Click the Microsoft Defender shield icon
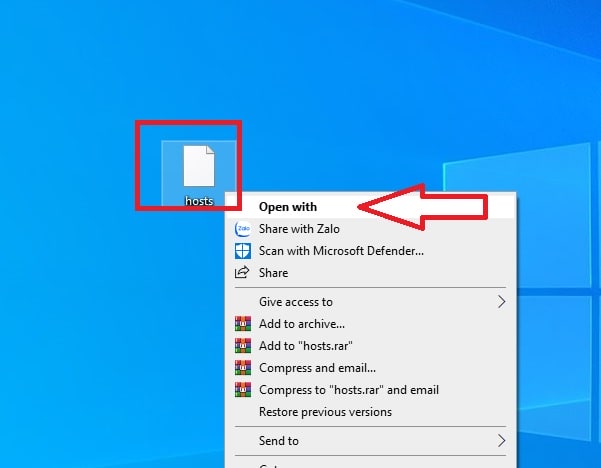The width and height of the screenshot is (601, 468). click(243, 251)
